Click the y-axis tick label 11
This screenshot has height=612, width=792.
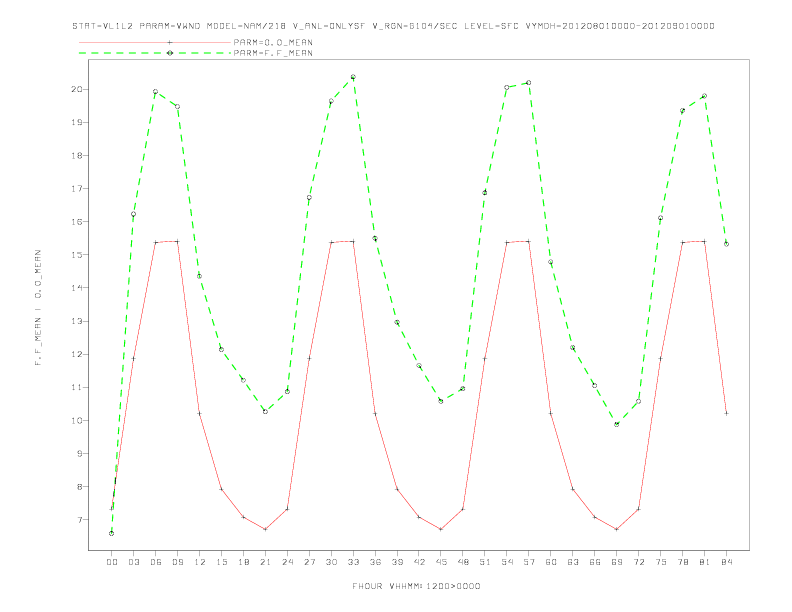coord(77,387)
